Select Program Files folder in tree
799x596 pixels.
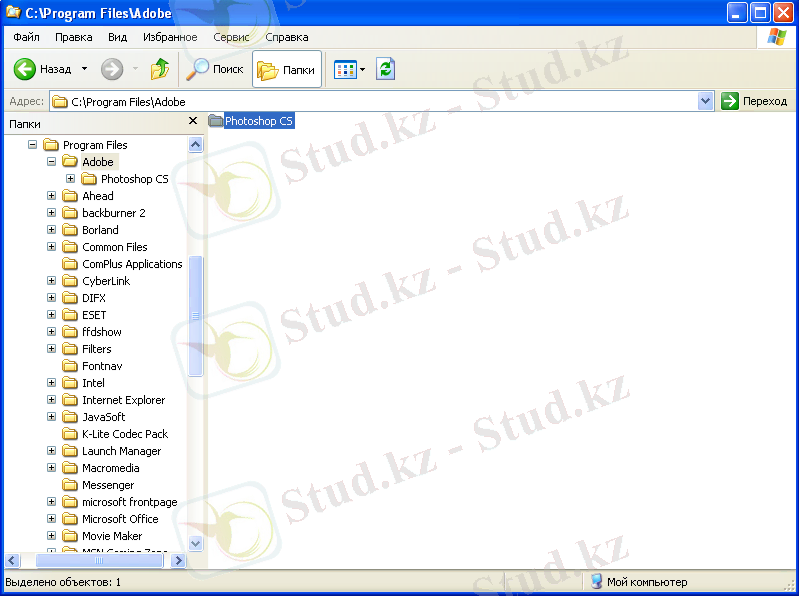[x=95, y=145]
